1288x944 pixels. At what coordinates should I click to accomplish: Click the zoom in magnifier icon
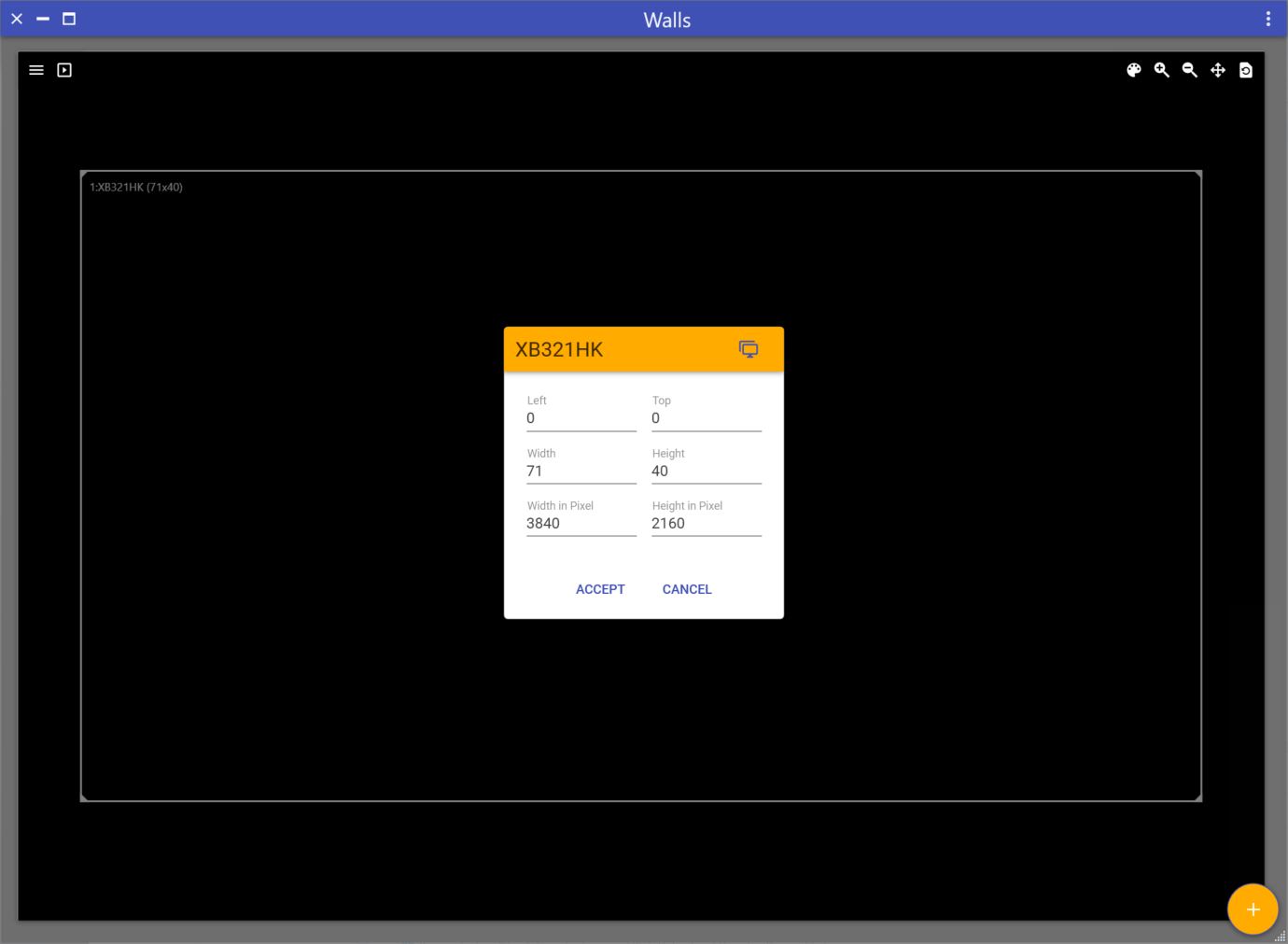[x=1162, y=70]
